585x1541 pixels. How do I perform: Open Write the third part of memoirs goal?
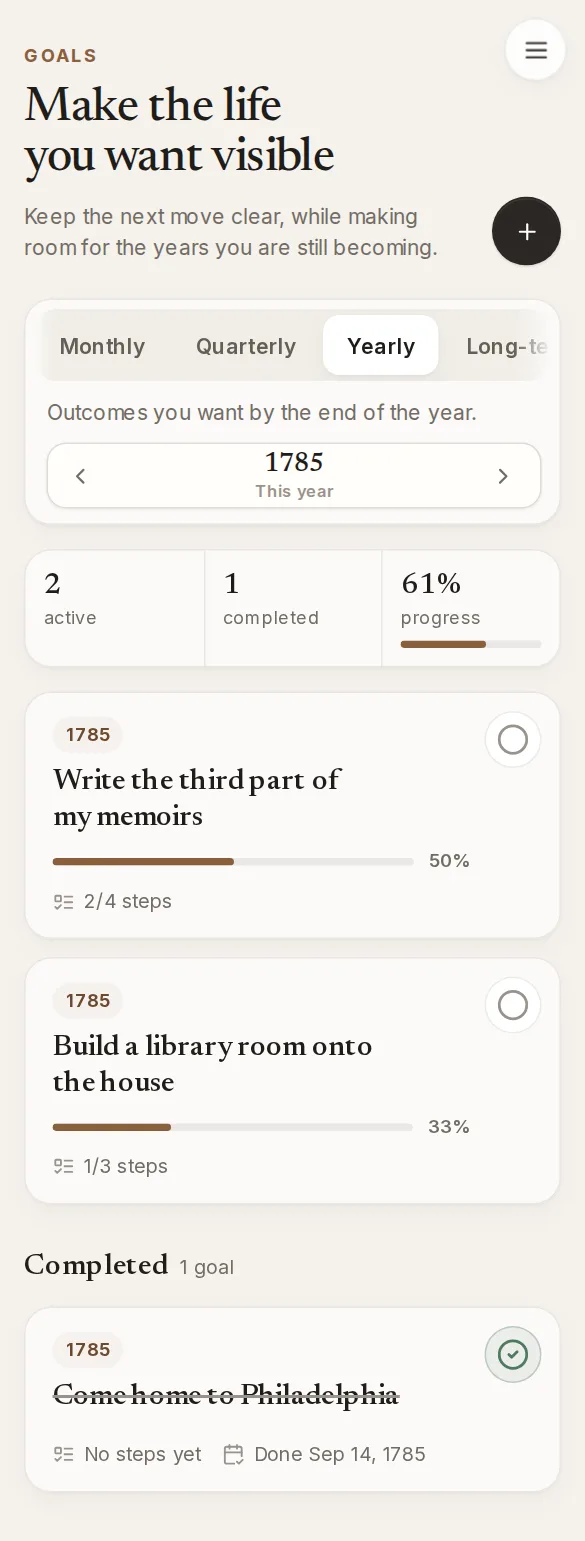197,797
